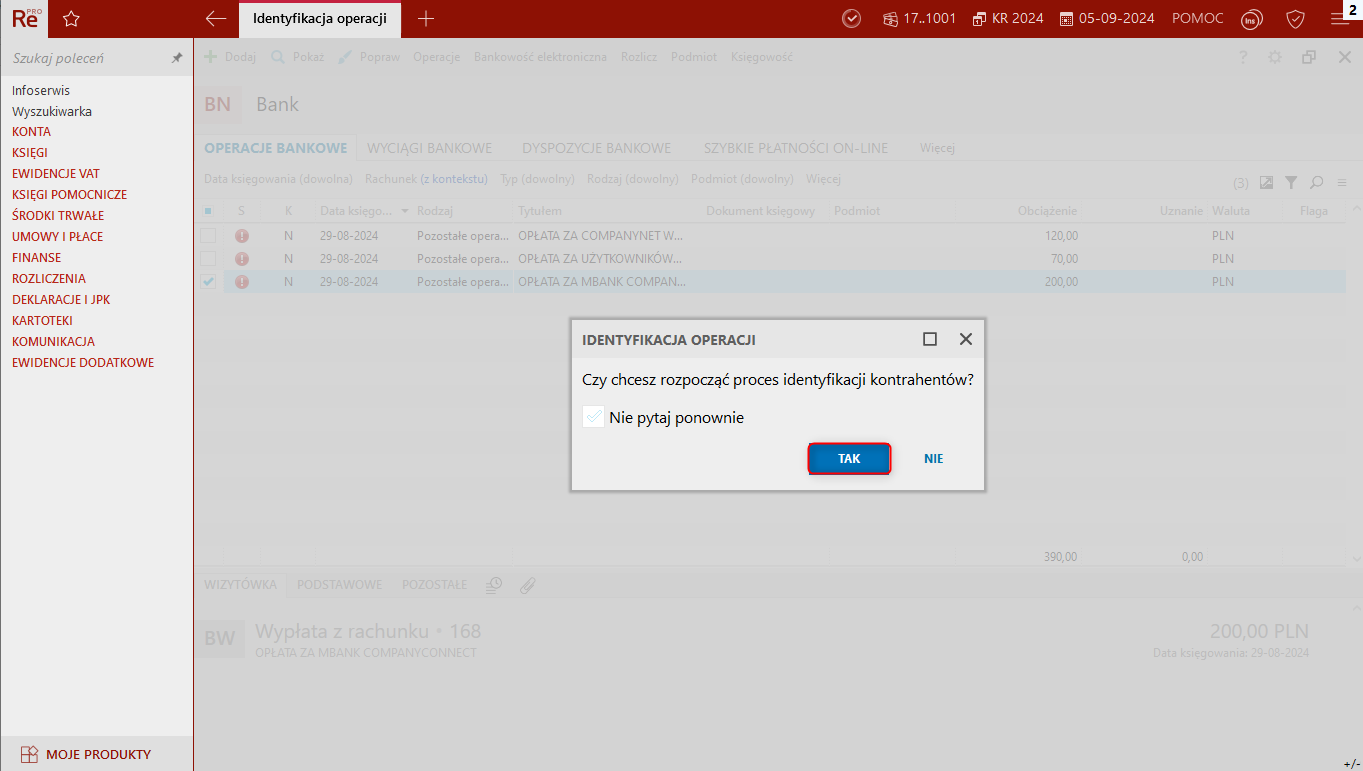
Task: Click Popraw in the Bank toolbar
Action: click(369, 57)
